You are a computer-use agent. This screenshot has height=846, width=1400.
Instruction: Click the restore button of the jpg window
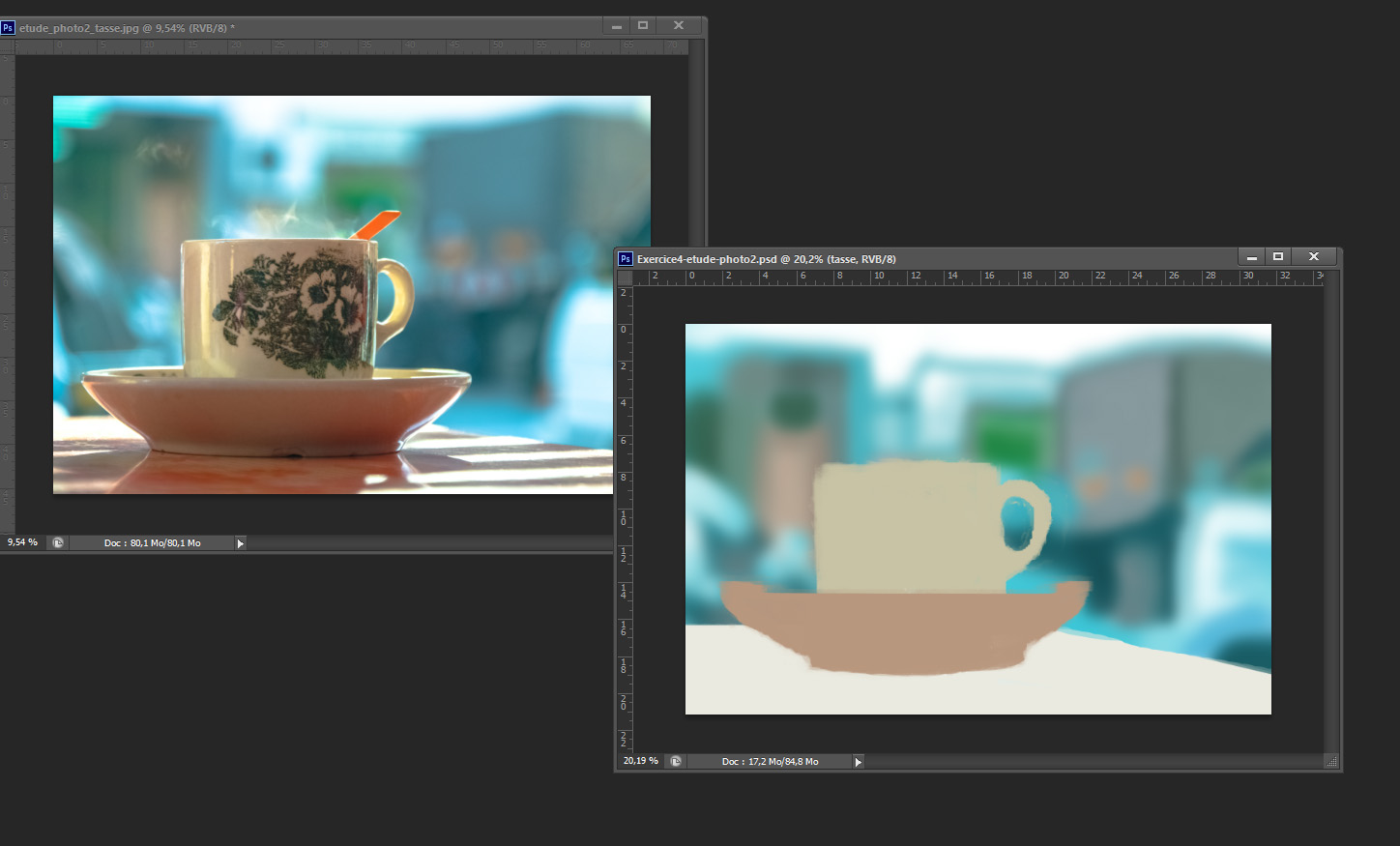tap(643, 25)
